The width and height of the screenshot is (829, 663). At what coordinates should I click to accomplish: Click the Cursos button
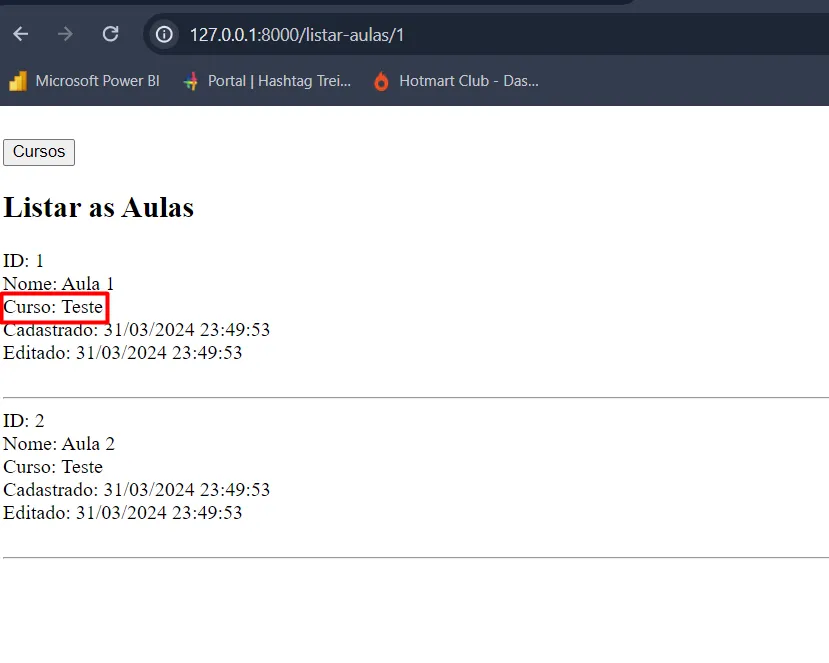(x=38, y=152)
